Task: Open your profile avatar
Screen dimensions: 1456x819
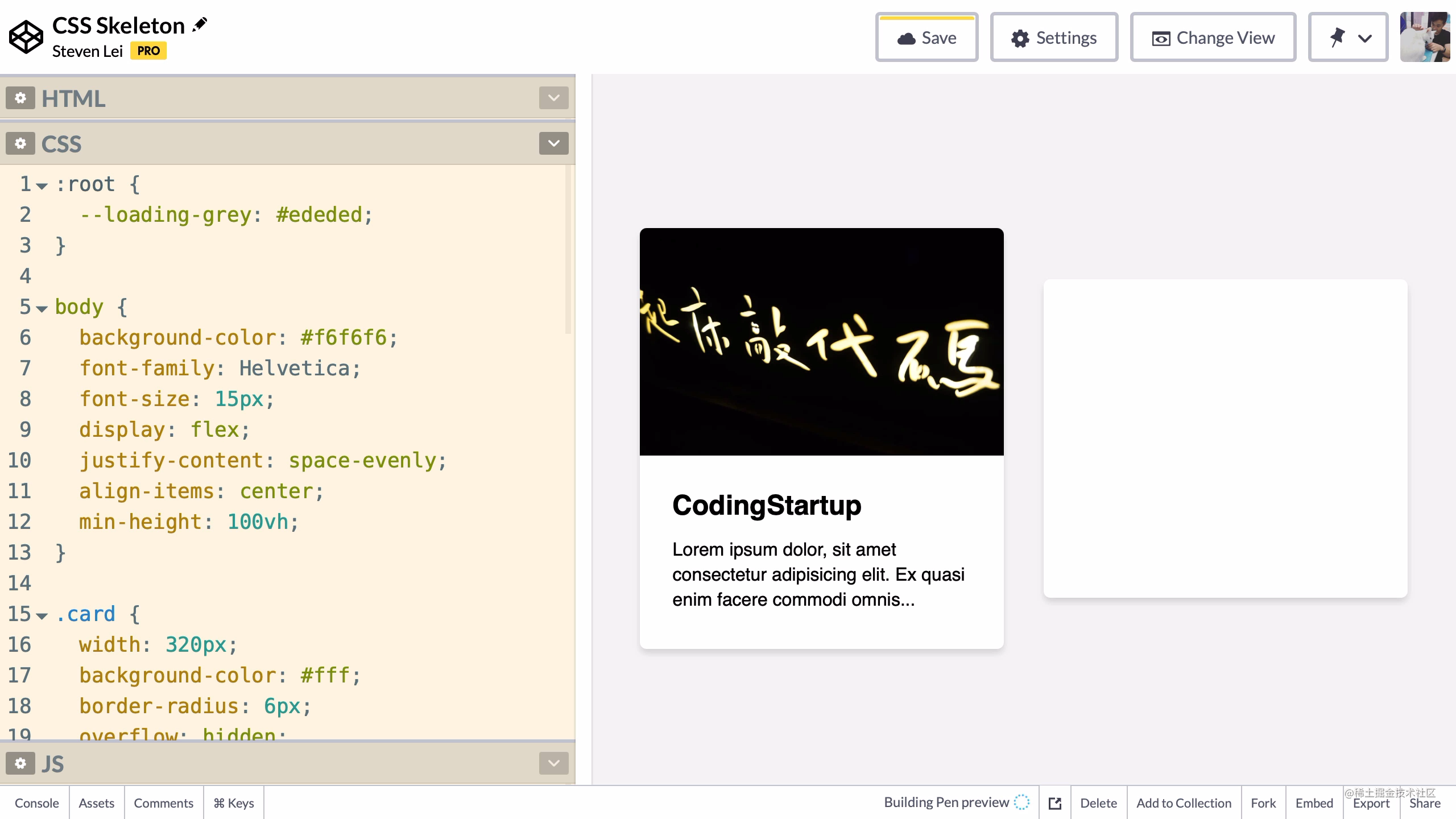Action: pos(1424,37)
